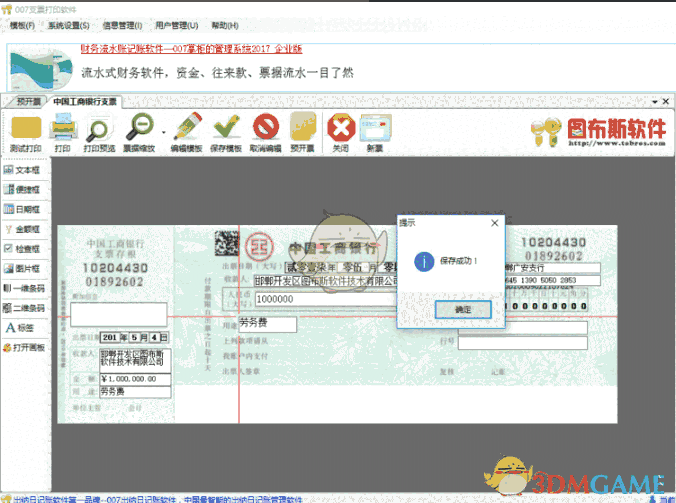Click the advertisement banner thumbnail image
The height and width of the screenshot is (503, 676).
[x=41, y=68]
